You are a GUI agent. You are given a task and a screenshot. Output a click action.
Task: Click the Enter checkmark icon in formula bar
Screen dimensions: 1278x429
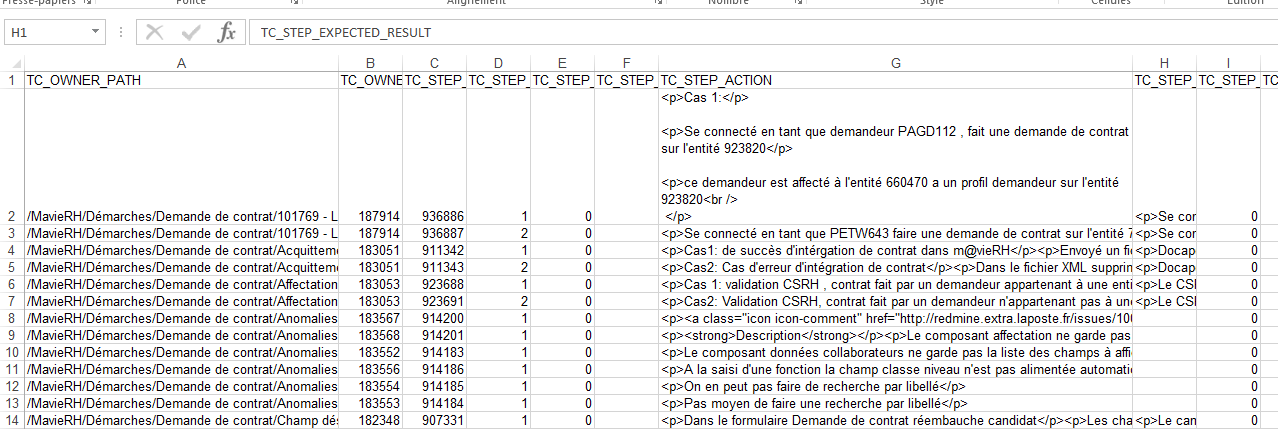(x=190, y=33)
